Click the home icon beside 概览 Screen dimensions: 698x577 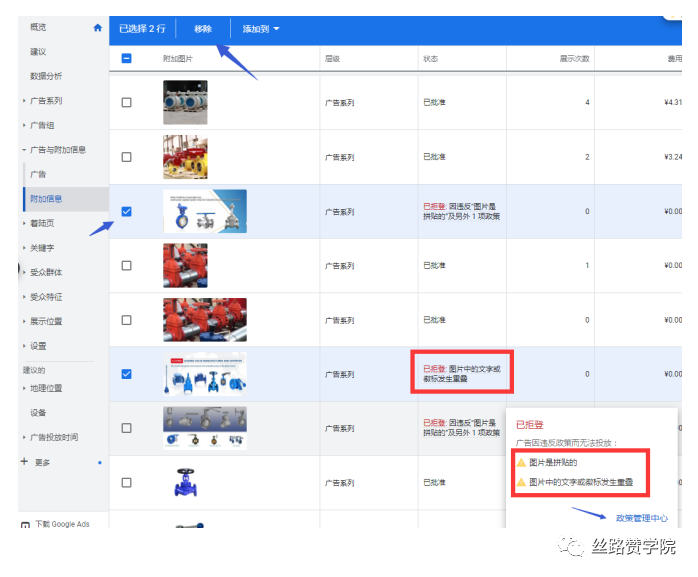tap(97, 28)
